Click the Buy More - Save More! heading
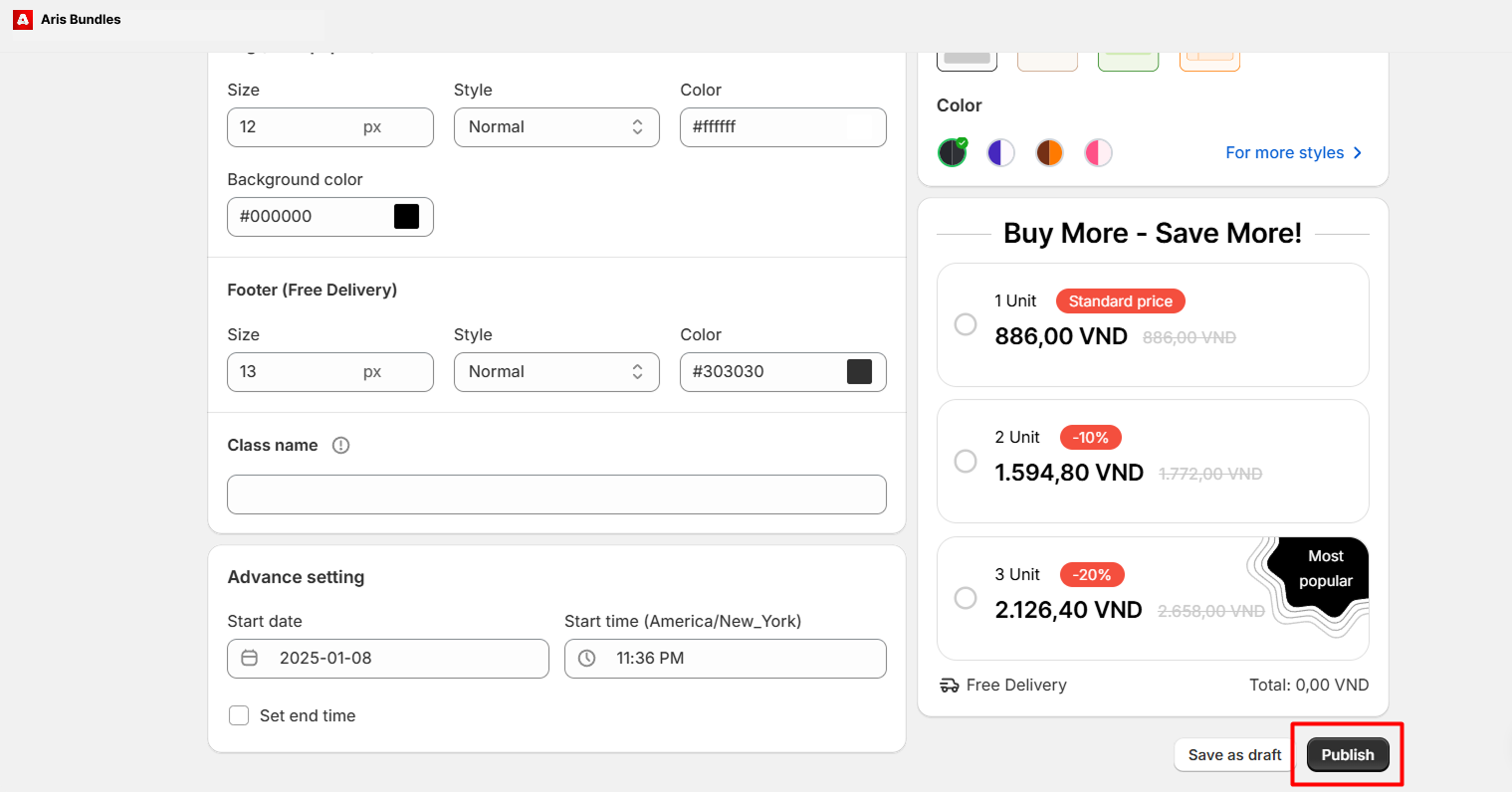This screenshot has width=1512, height=792. (1153, 233)
